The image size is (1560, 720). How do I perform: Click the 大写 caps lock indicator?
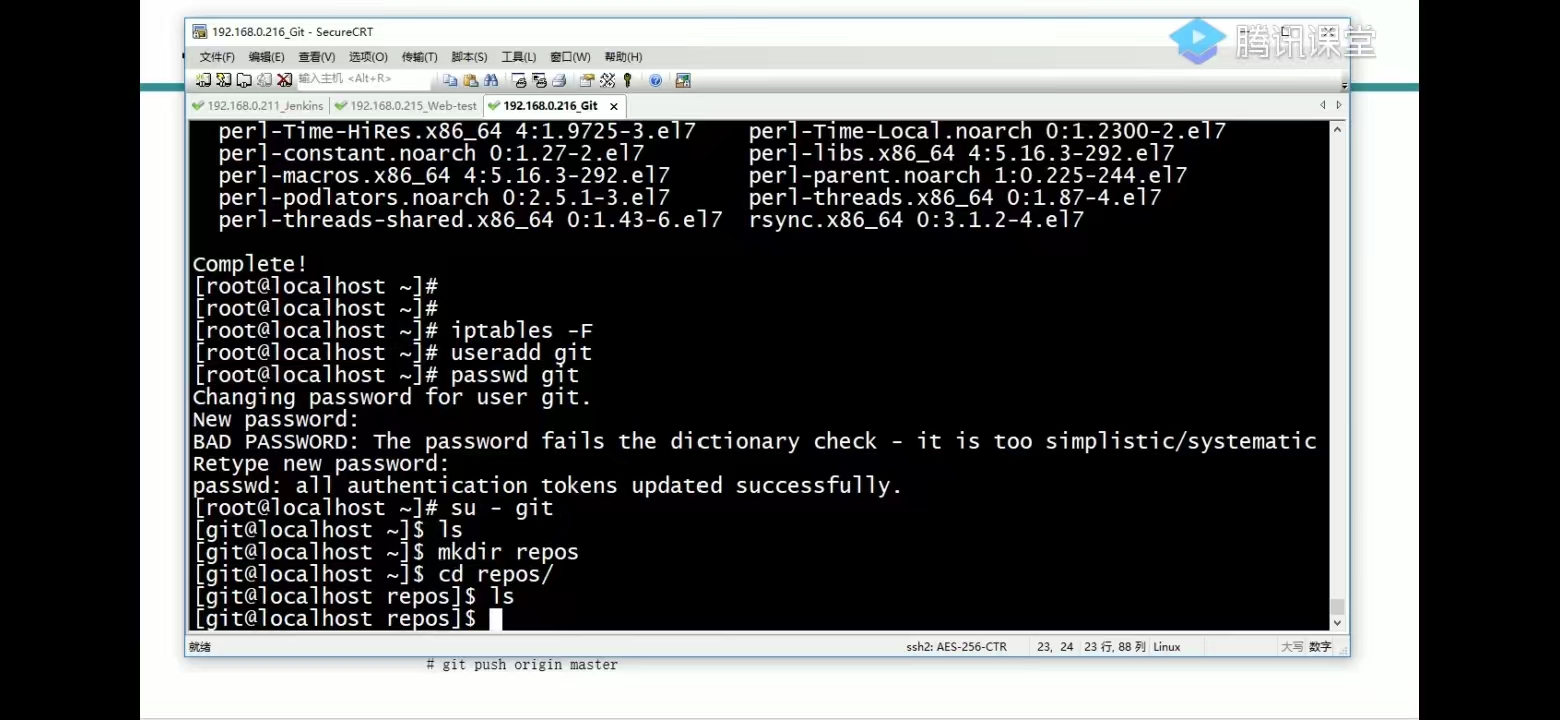[1292, 647]
